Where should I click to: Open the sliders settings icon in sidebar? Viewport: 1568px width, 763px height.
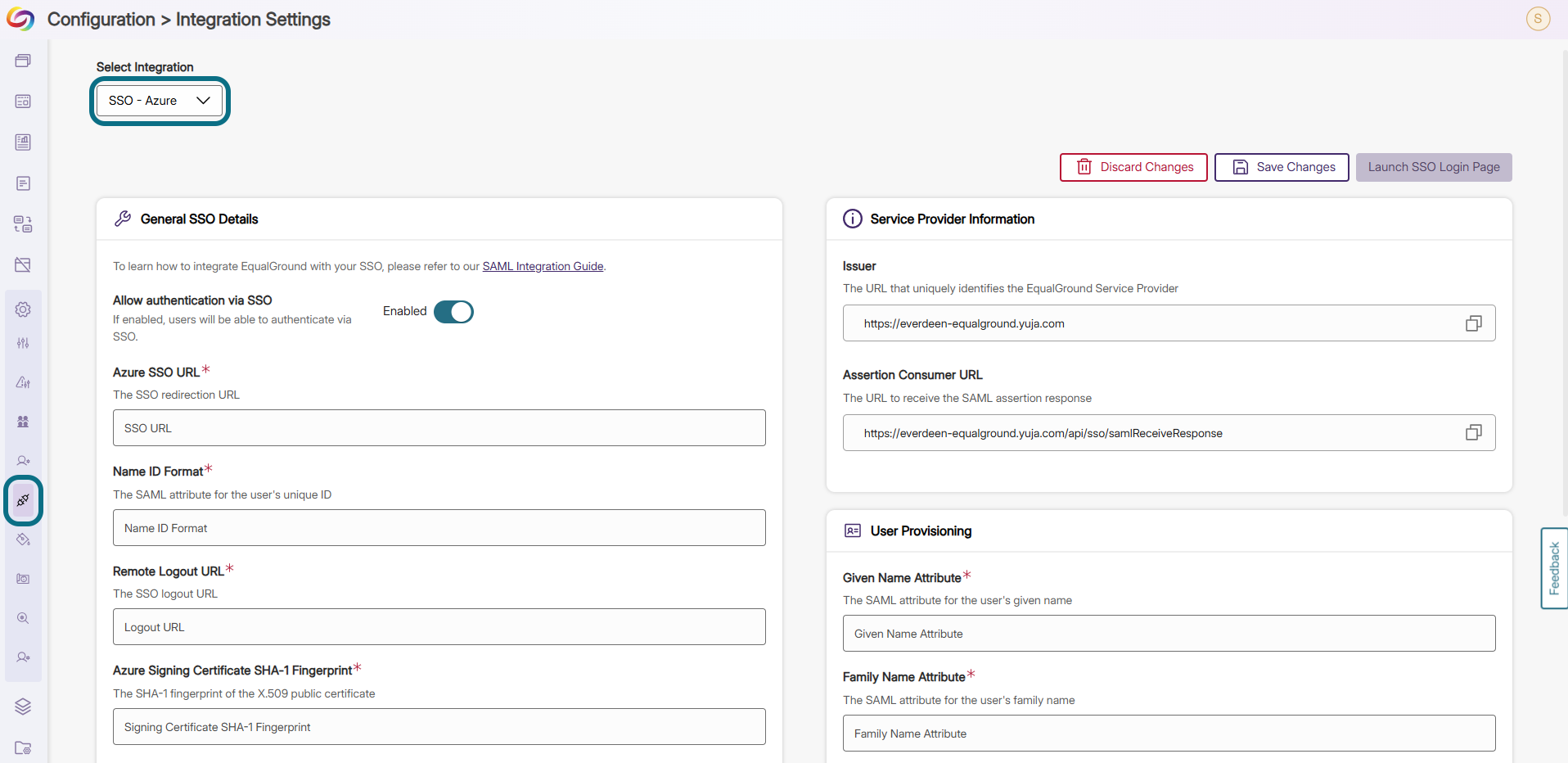coord(23,343)
